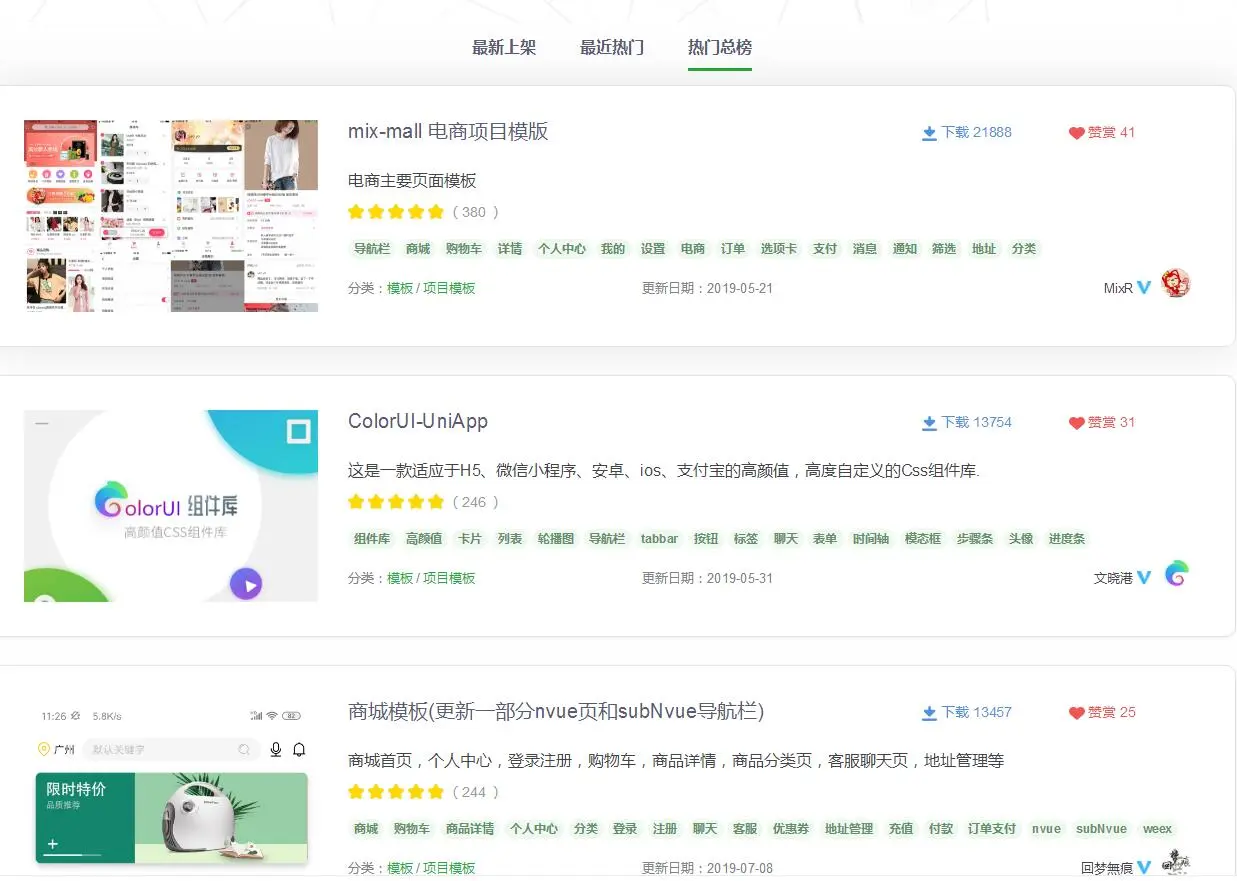Click the author name MixR

click(1118, 288)
